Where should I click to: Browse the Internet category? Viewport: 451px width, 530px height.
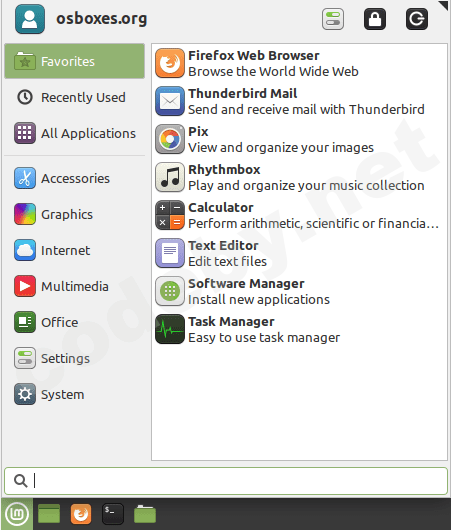[75, 250]
